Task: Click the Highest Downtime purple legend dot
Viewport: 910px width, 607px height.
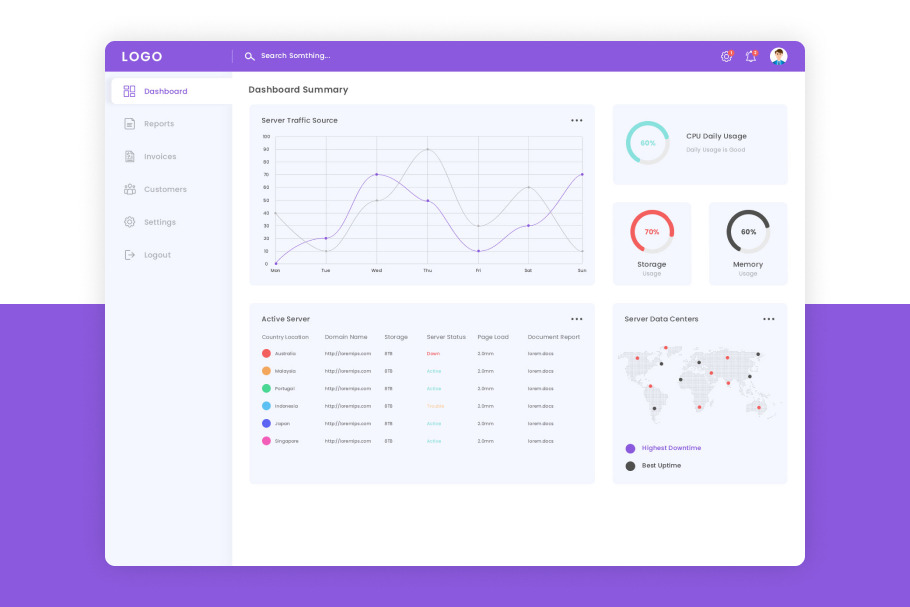Action: point(630,449)
